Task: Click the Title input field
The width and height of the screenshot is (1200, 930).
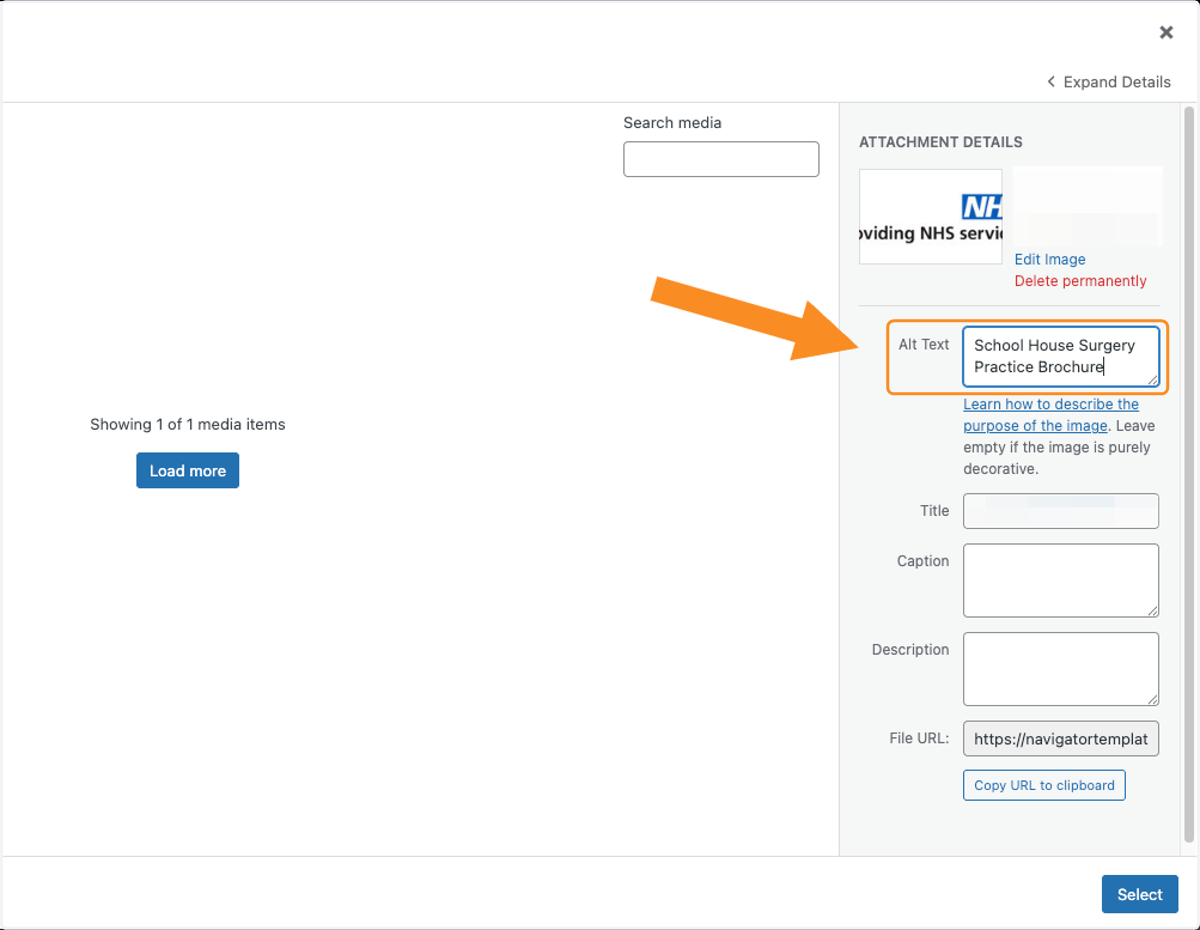Action: point(1061,511)
